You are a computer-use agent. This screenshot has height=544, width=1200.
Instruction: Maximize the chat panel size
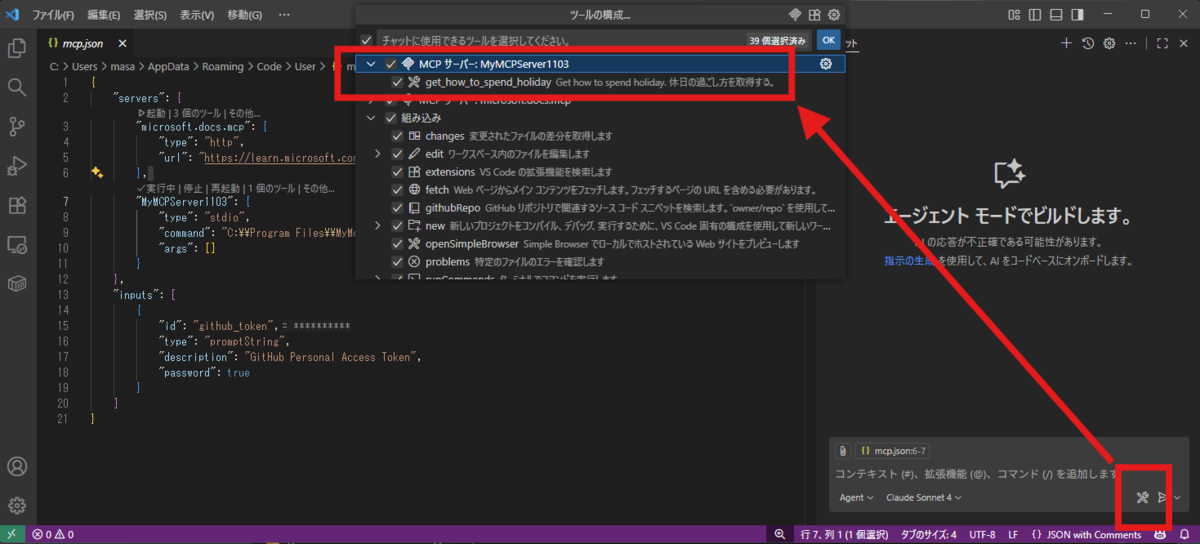(1162, 43)
